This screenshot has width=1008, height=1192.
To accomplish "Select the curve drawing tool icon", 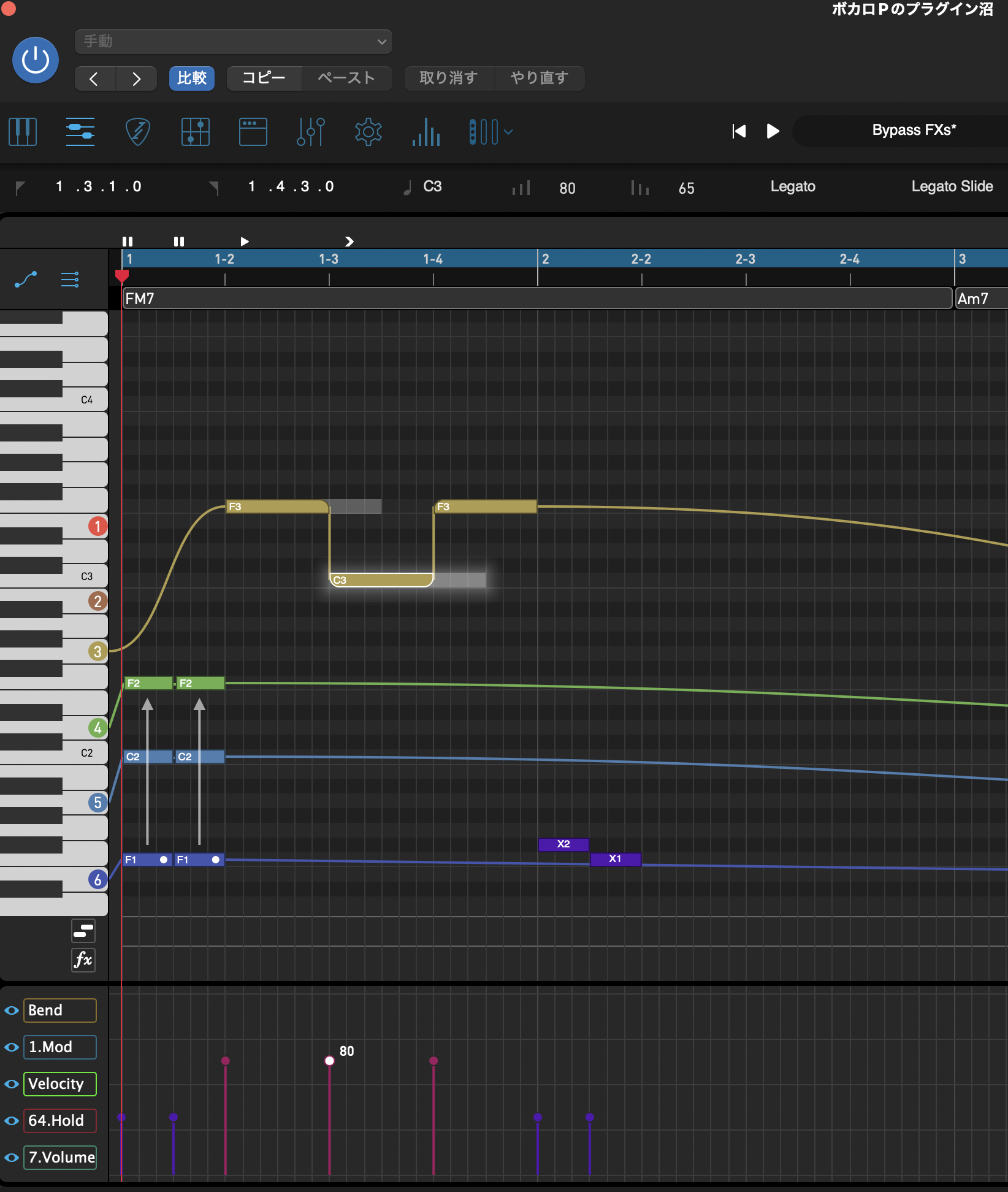I will (26, 280).
